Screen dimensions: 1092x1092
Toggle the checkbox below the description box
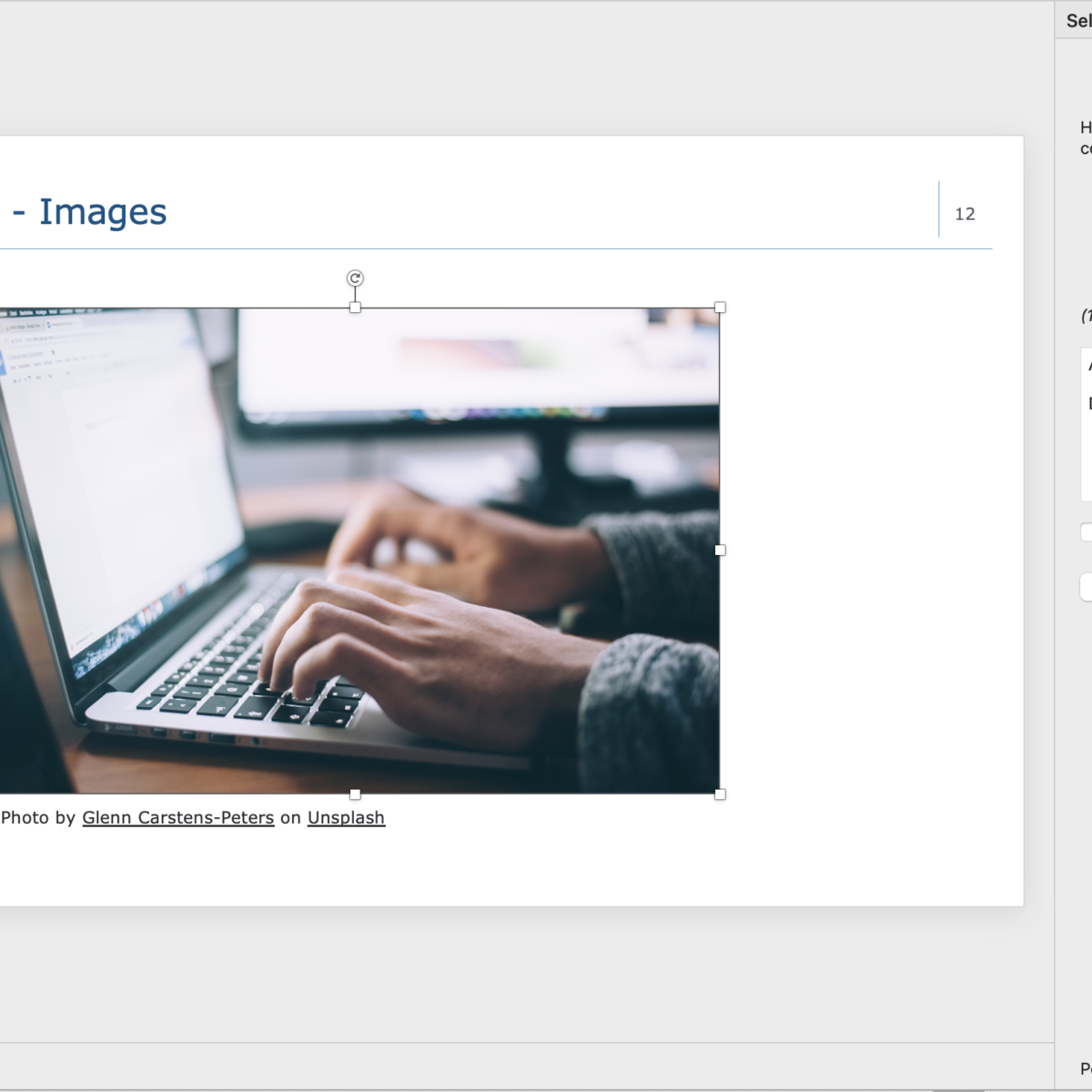[x=1086, y=532]
